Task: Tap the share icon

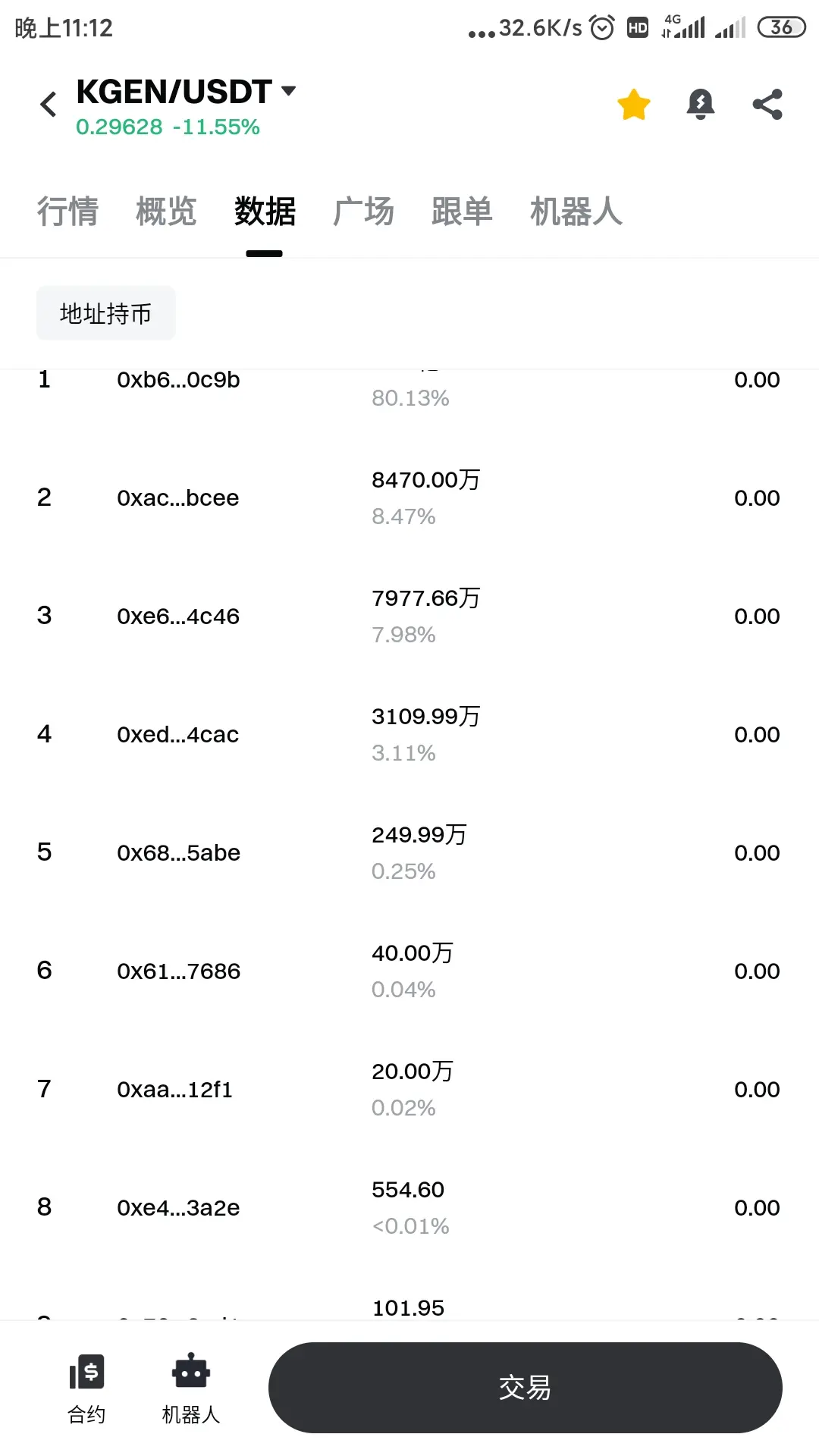Action: coord(767,105)
